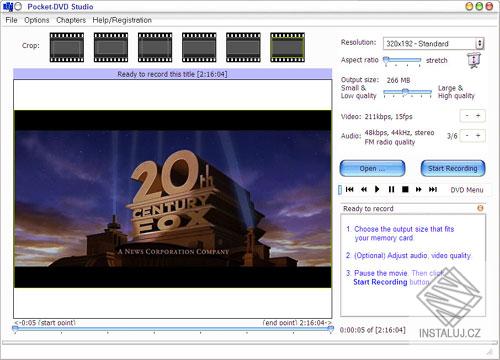Click the orange help icon beside Ready to record
Screen dimensions: 500x360
pos(480,208)
